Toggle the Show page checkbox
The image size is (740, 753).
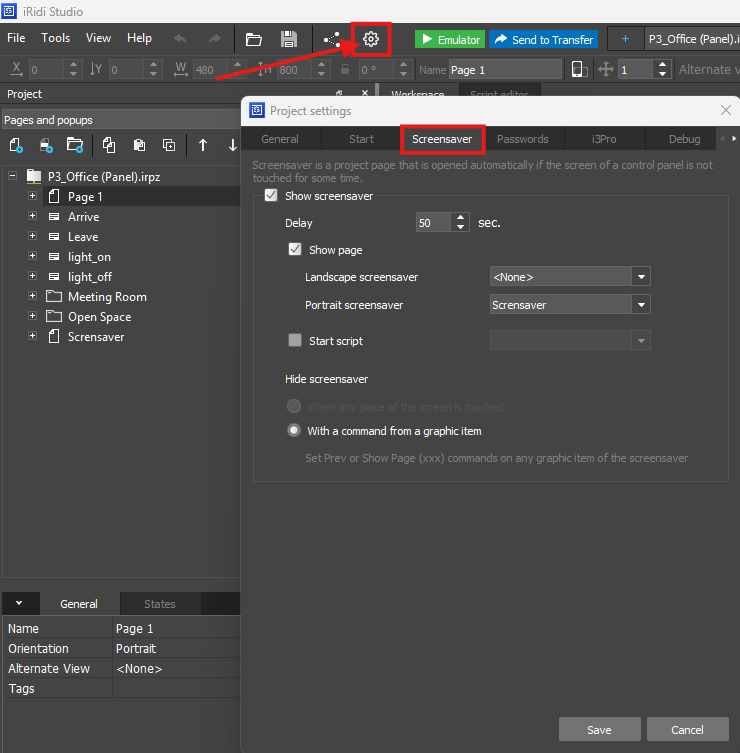295,250
